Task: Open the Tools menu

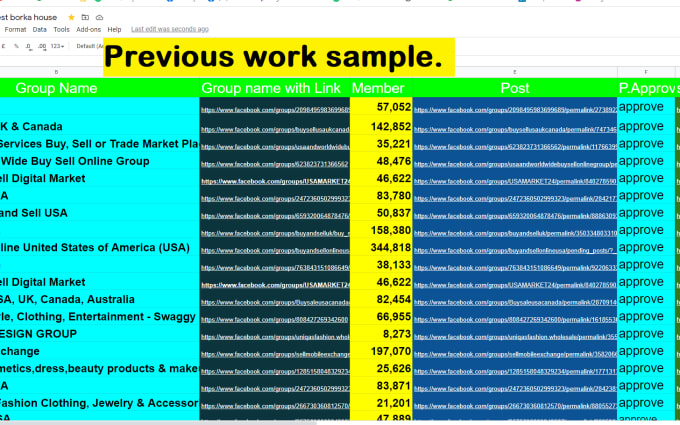Action: click(61, 29)
